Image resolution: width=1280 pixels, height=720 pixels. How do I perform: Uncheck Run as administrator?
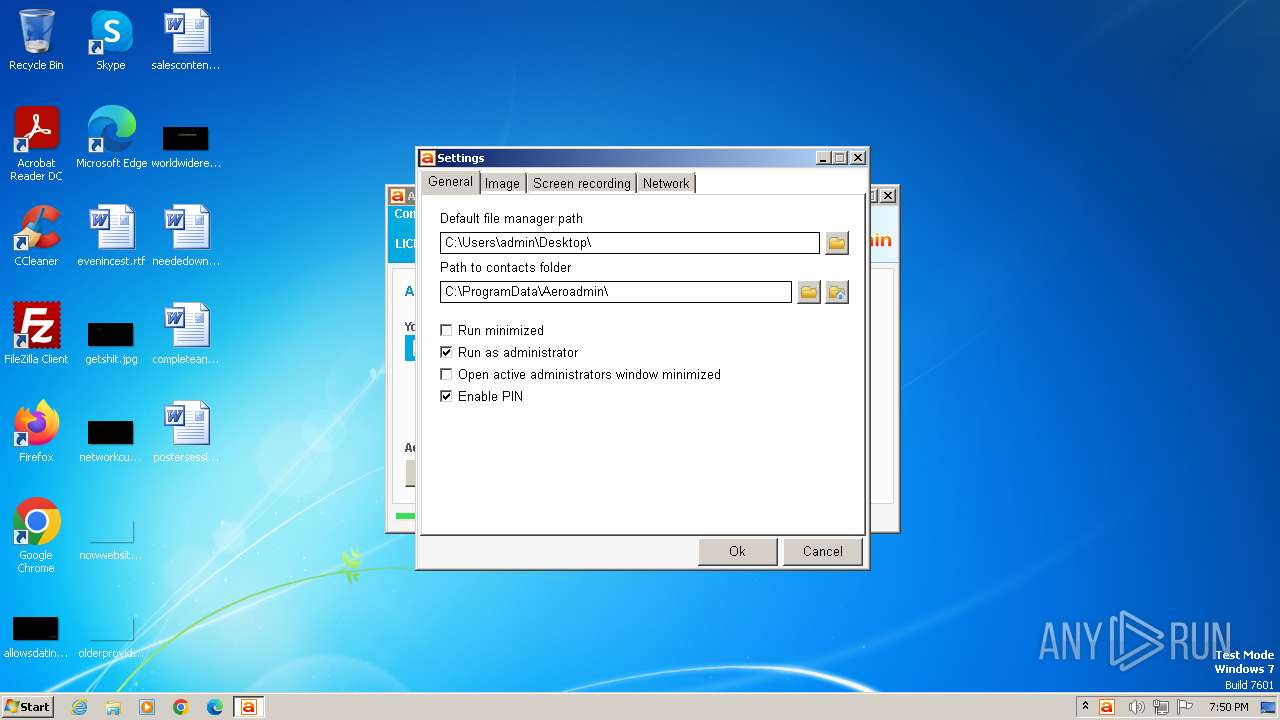tap(447, 352)
